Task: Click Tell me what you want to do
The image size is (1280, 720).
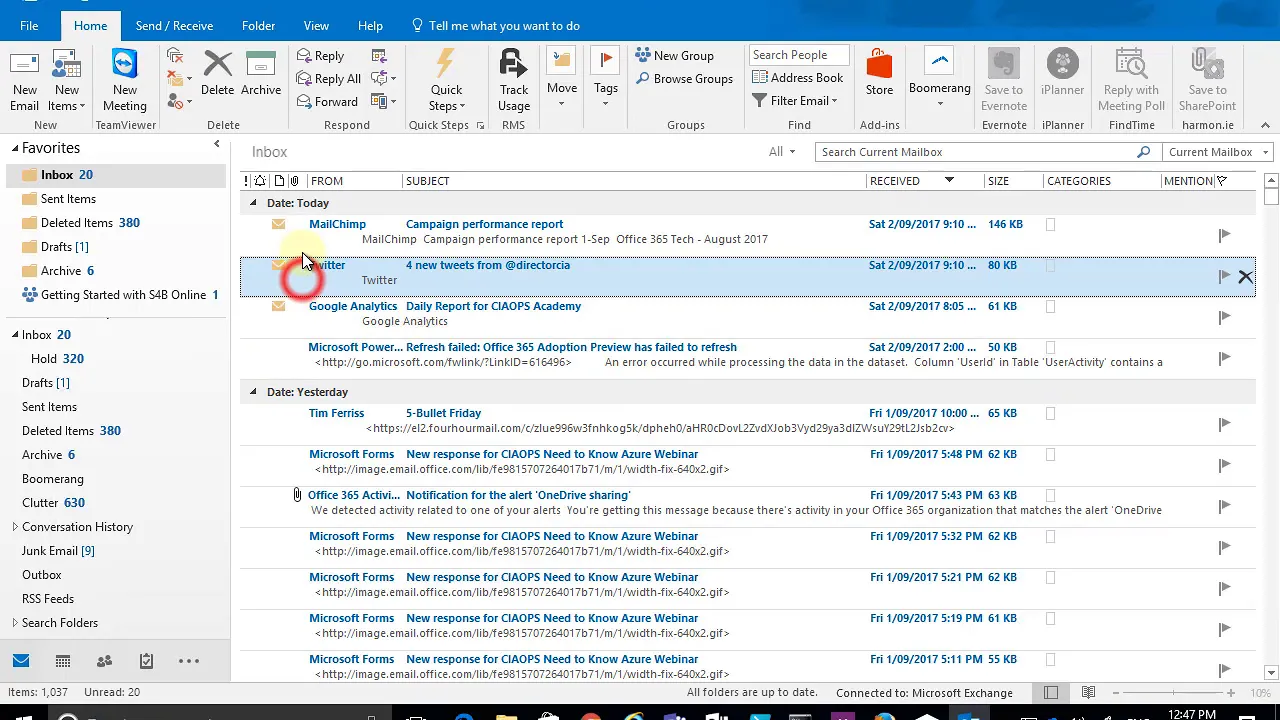Action: pyautogui.click(x=495, y=25)
